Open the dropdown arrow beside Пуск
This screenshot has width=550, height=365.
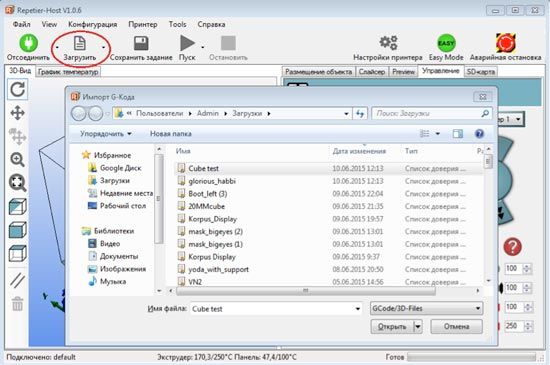tap(203, 47)
